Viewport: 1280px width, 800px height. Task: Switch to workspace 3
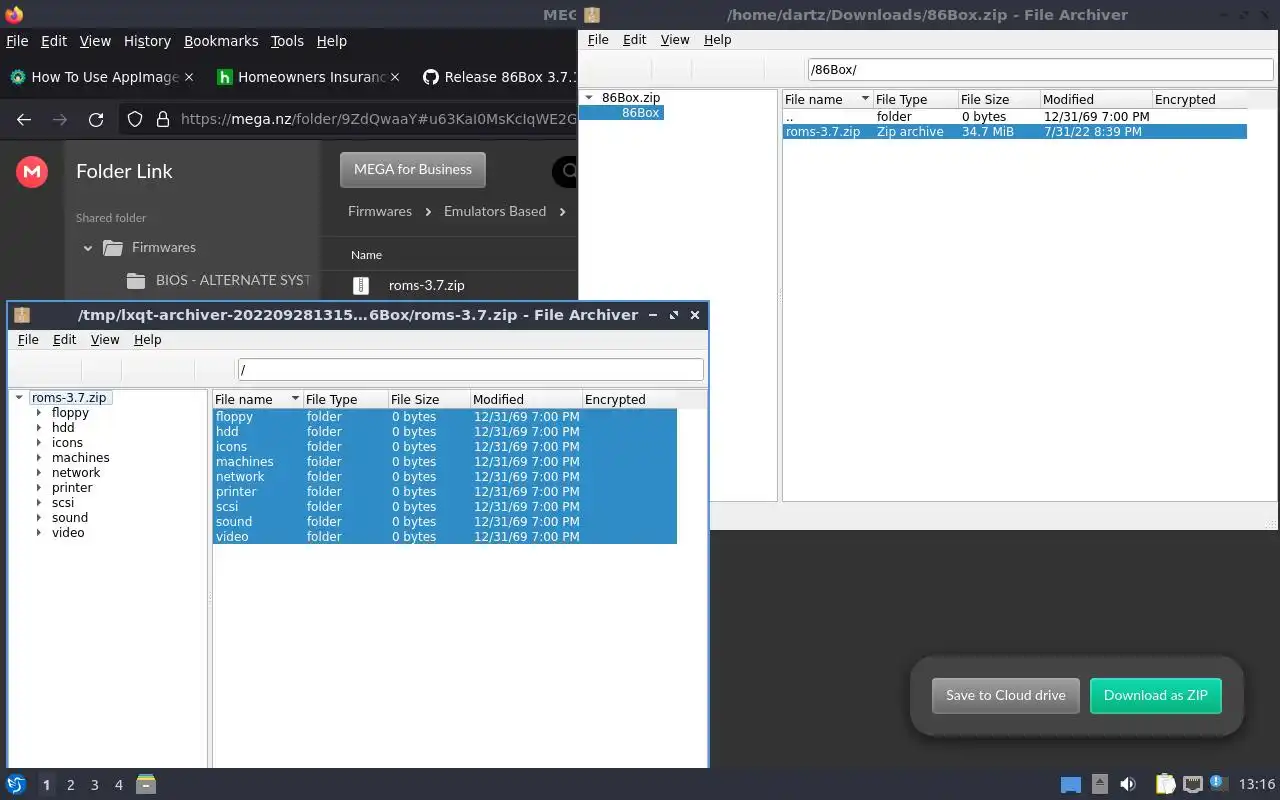(x=94, y=785)
